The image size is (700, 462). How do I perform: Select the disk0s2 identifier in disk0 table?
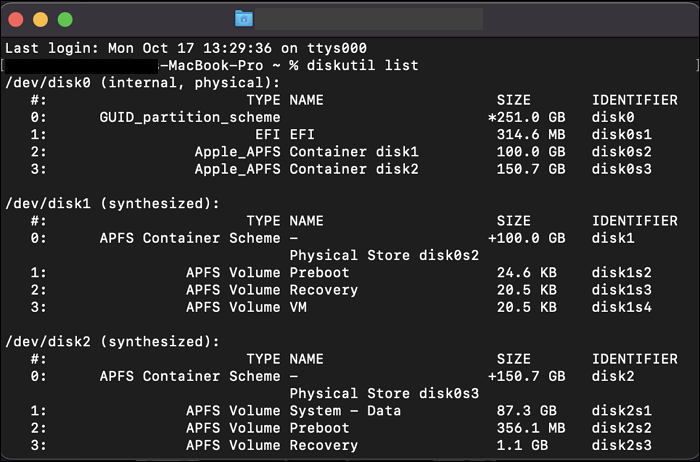(622, 152)
